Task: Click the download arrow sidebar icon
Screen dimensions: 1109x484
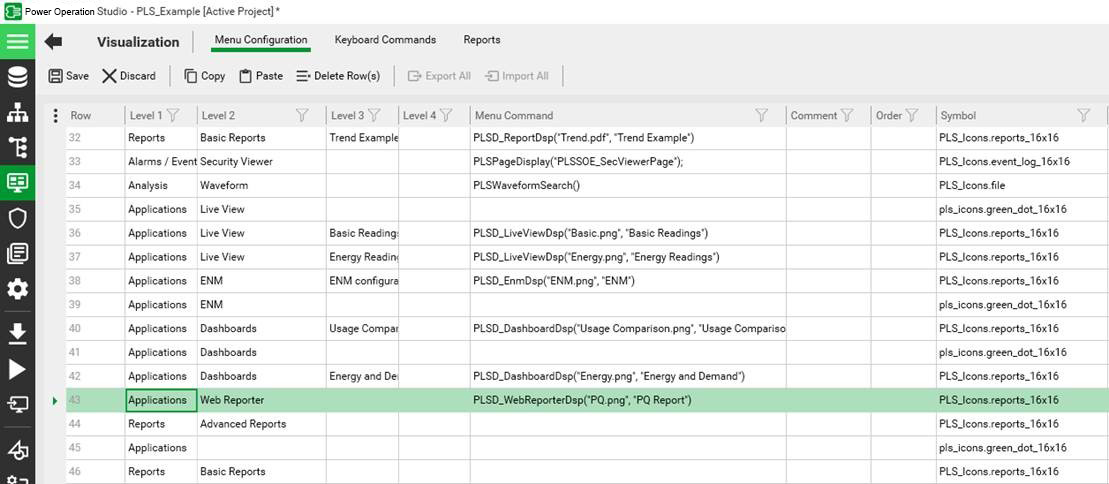Action: click(x=18, y=334)
